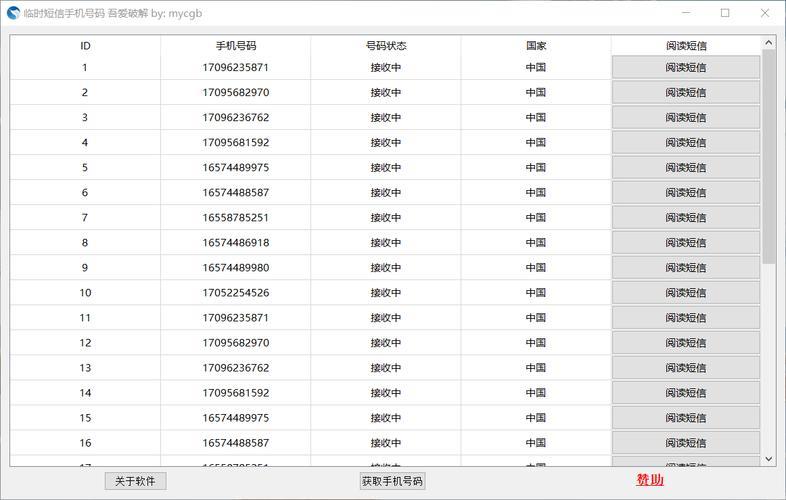Screen dimensions: 786x500
Task: Click 阅读短信 button in row 2
Action: tap(686, 92)
